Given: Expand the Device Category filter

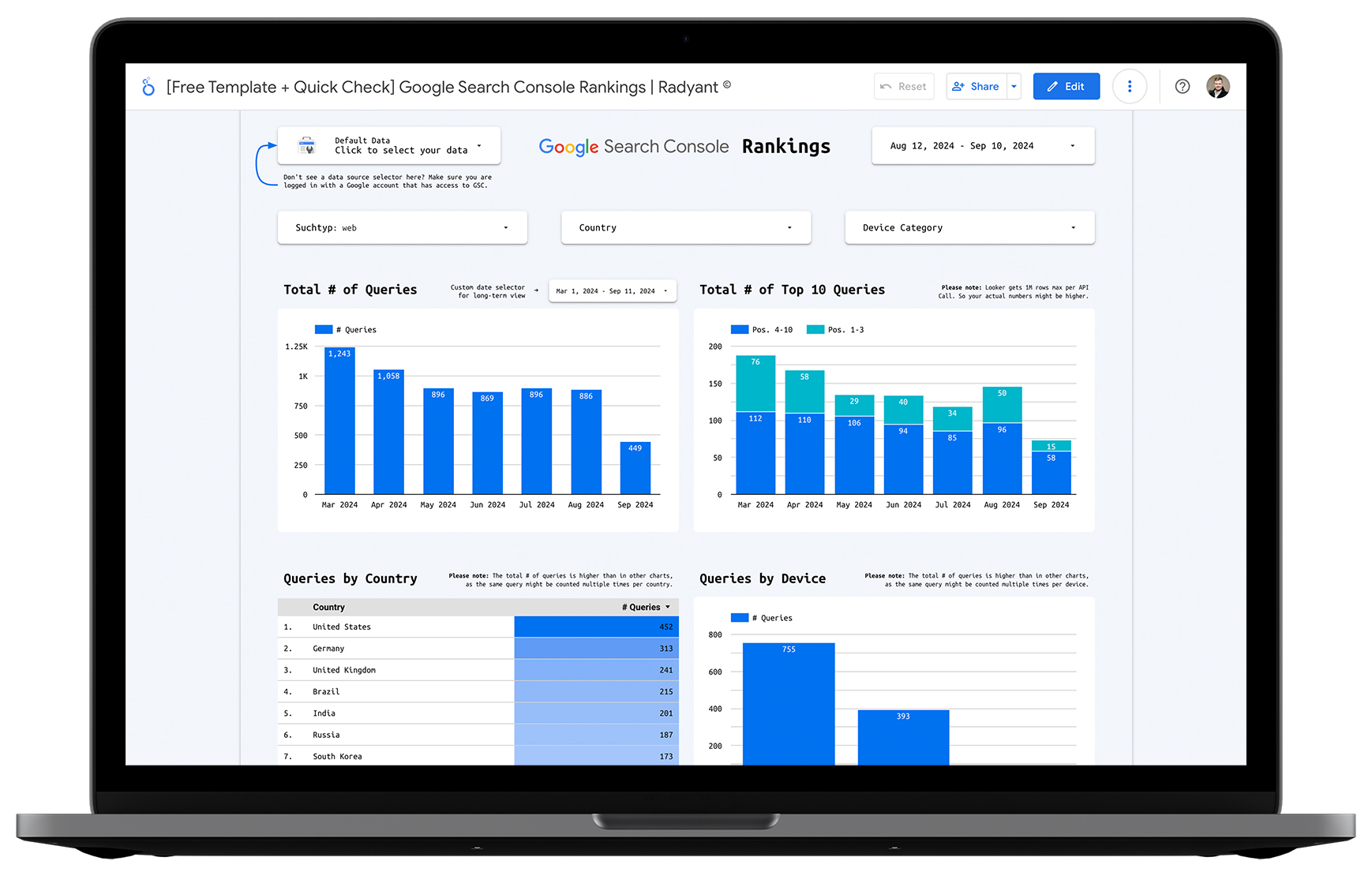Looking at the screenshot, I should (969, 228).
